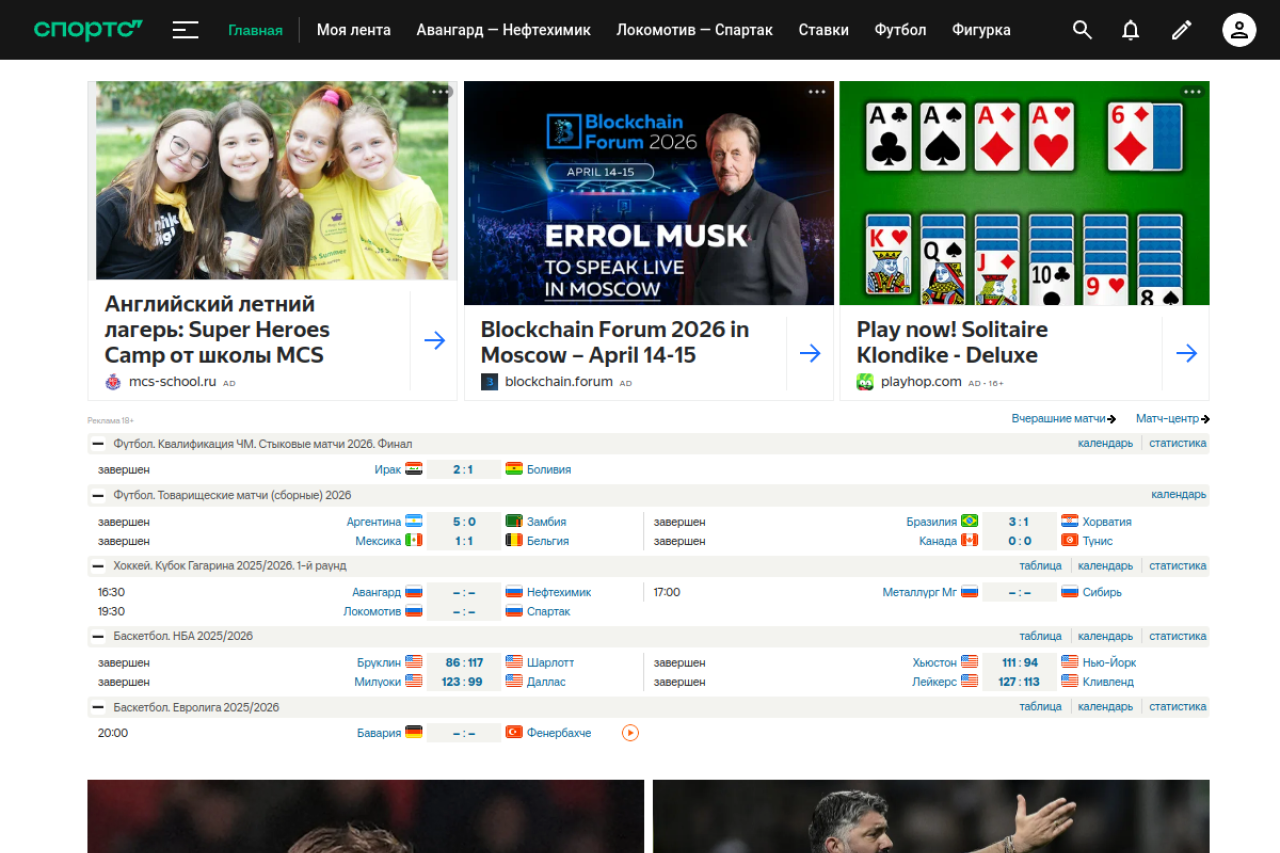This screenshot has height=853, width=1280.
Task: Click the pencil write-post icon
Action: 1182,30
